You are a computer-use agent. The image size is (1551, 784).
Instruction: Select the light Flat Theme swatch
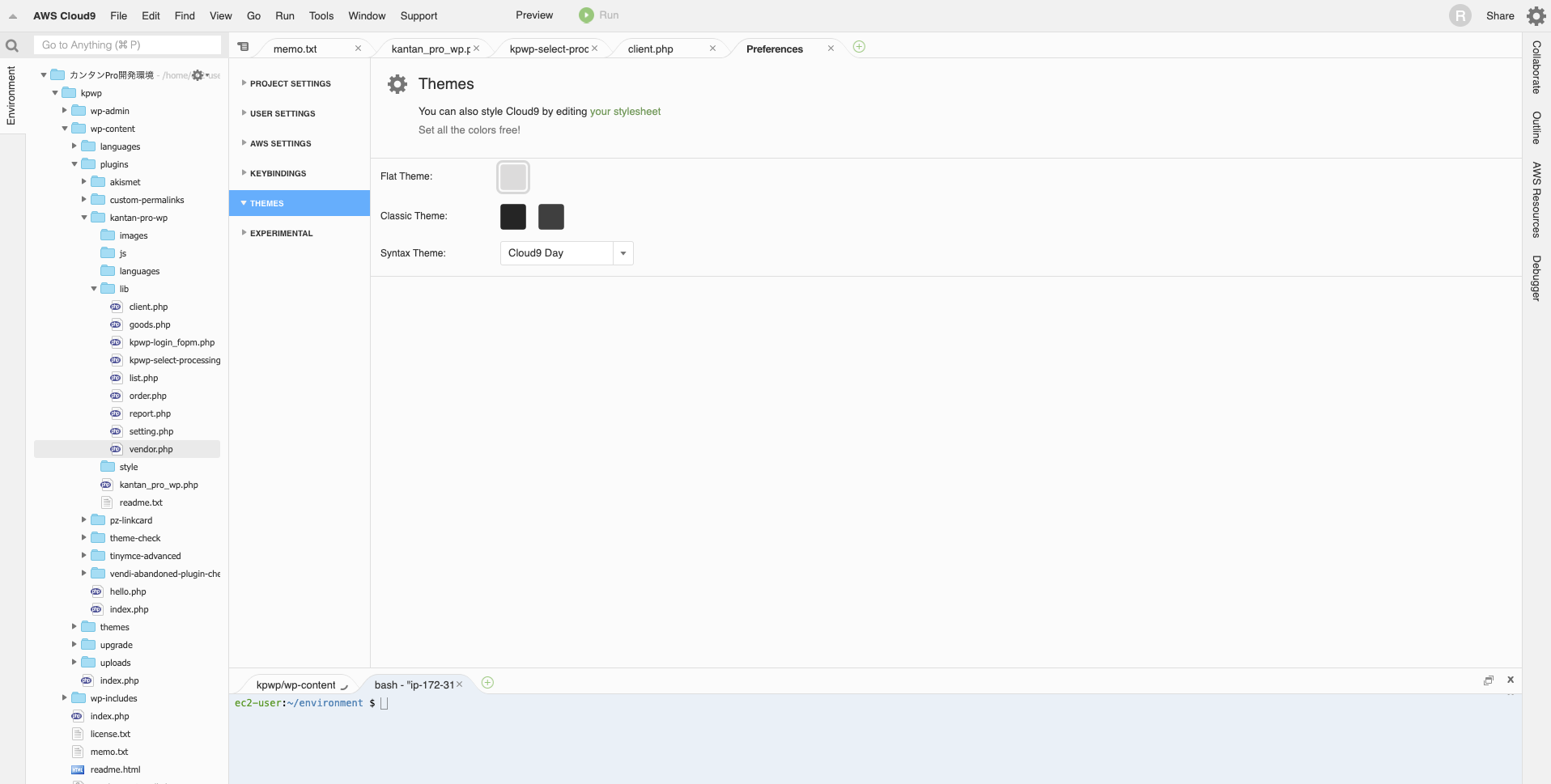coord(513,177)
